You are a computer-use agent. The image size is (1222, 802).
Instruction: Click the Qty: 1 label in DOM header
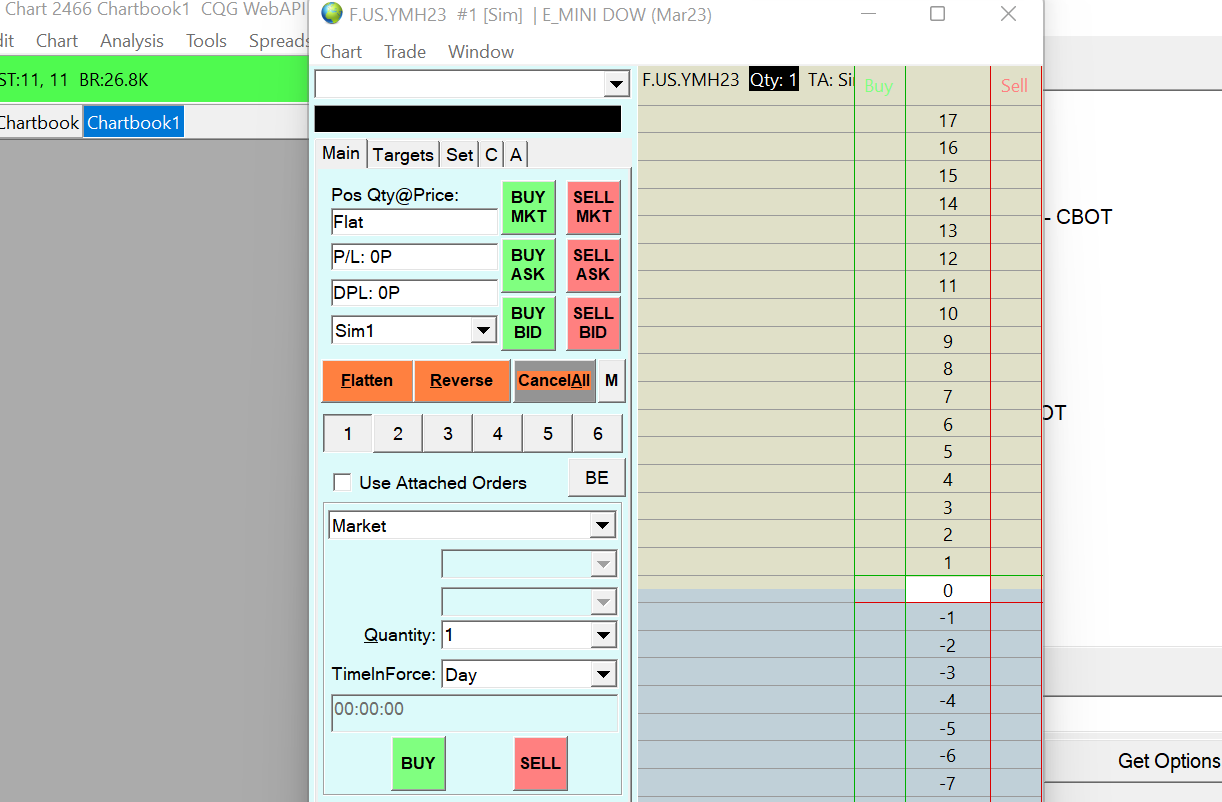click(x=774, y=81)
